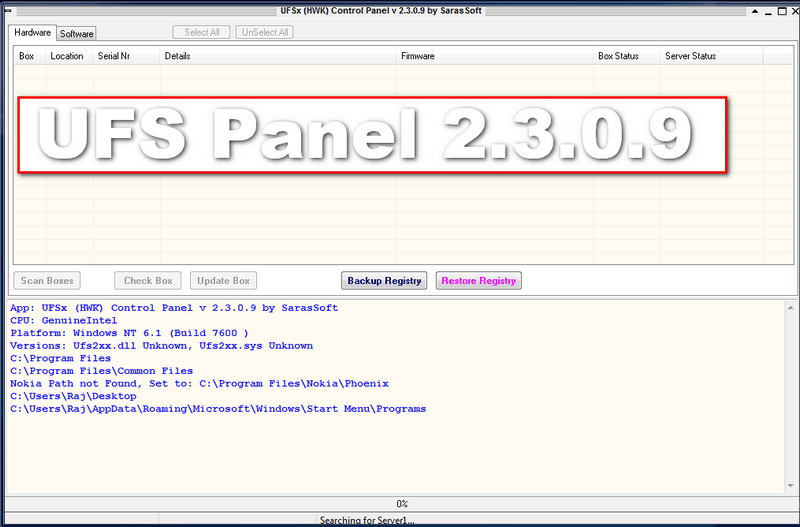Viewport: 800px width, 527px height.
Task: Maximize the UFSx Control Panel window
Action: click(x=782, y=11)
